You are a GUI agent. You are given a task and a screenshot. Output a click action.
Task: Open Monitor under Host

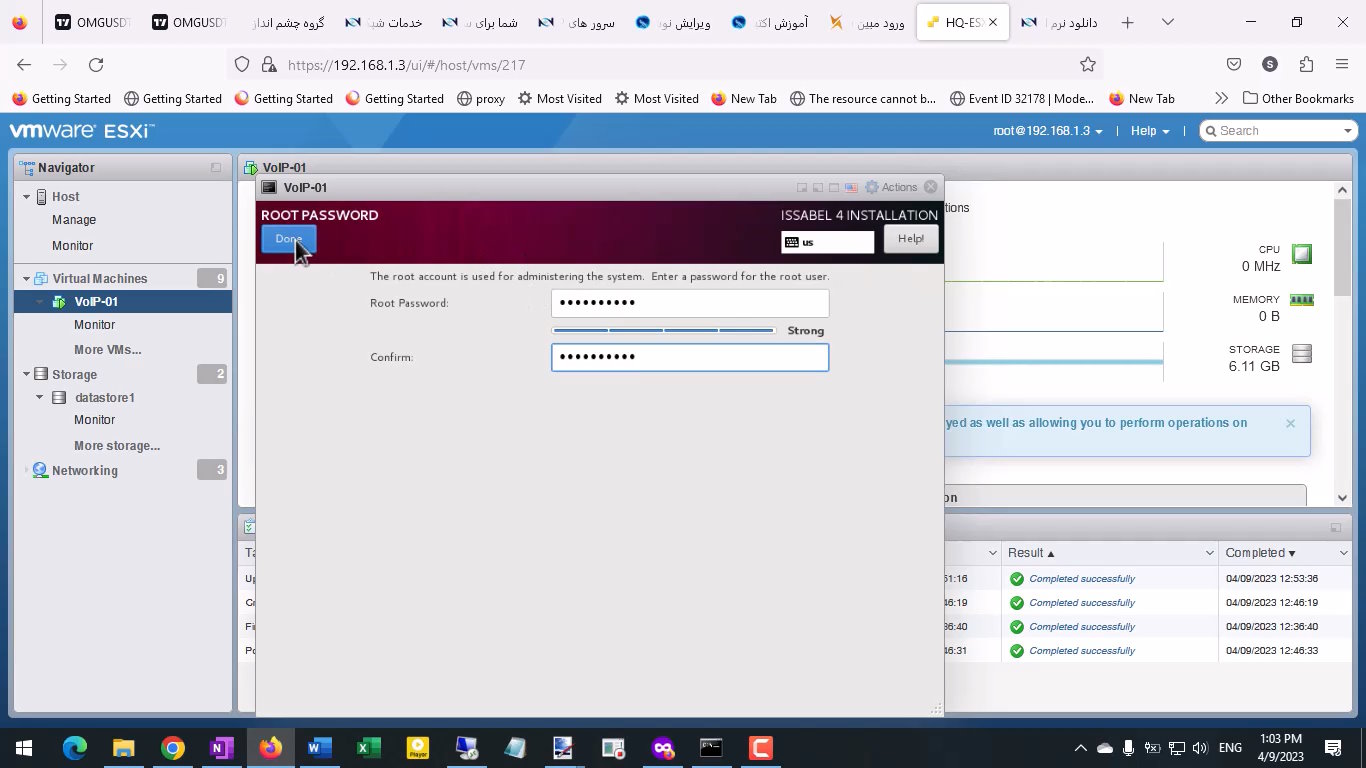tap(72, 246)
